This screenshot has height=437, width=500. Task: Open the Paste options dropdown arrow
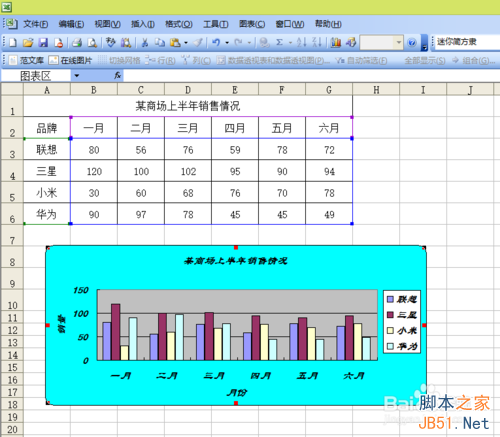pyautogui.click(x=186, y=43)
